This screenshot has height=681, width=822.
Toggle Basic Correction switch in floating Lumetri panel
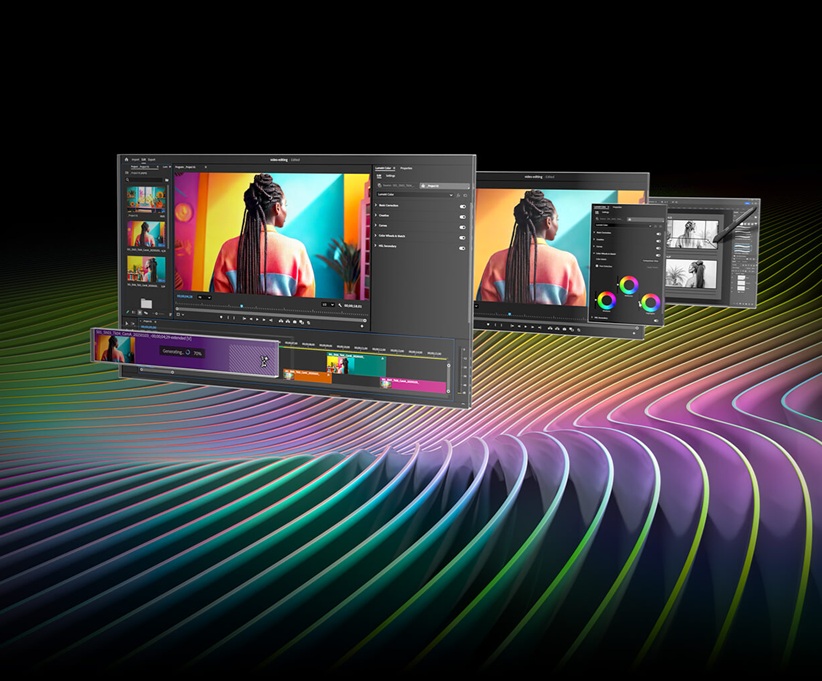[658, 234]
